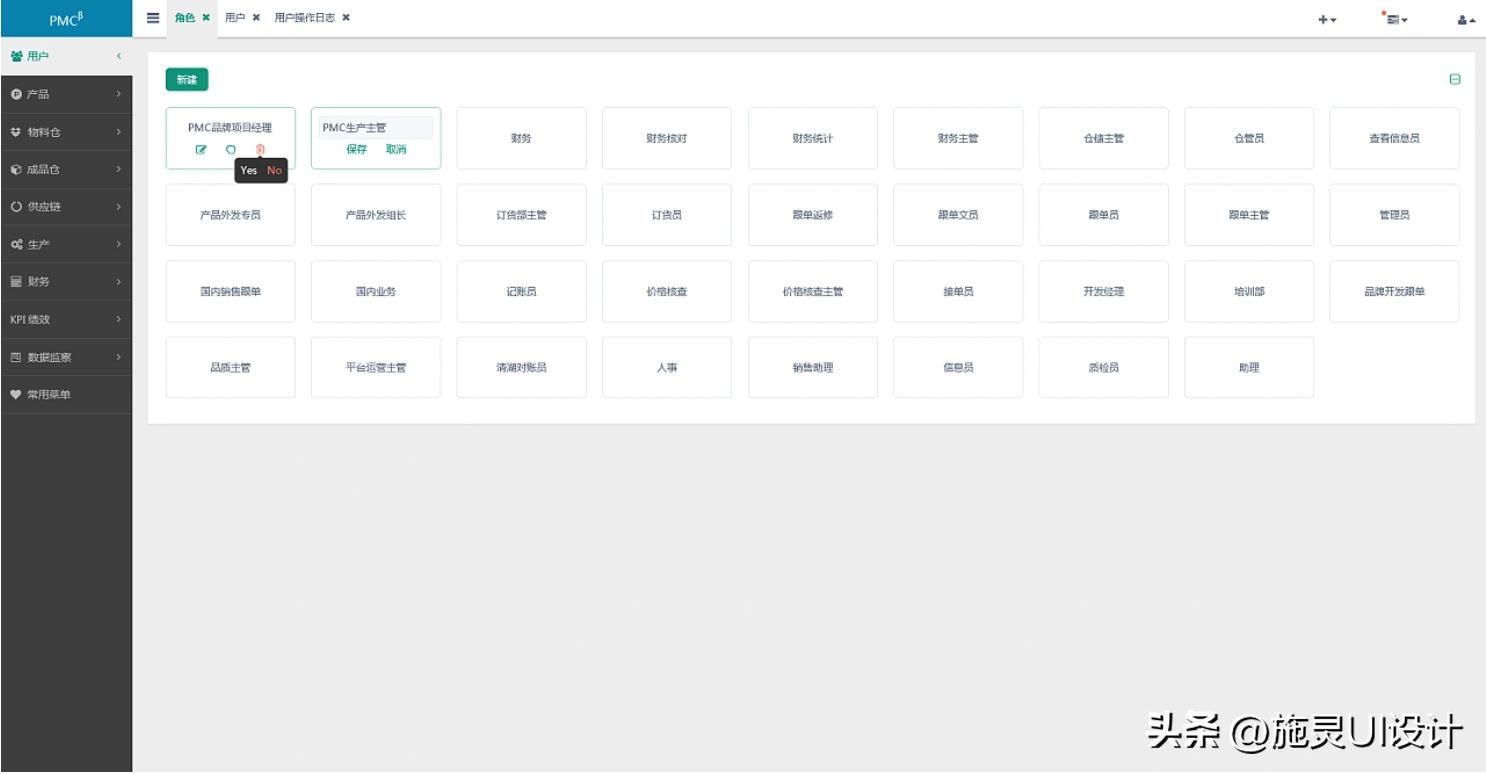The image size is (1486, 774).
Task: Select the 国内业务 role card
Action: 376,291
